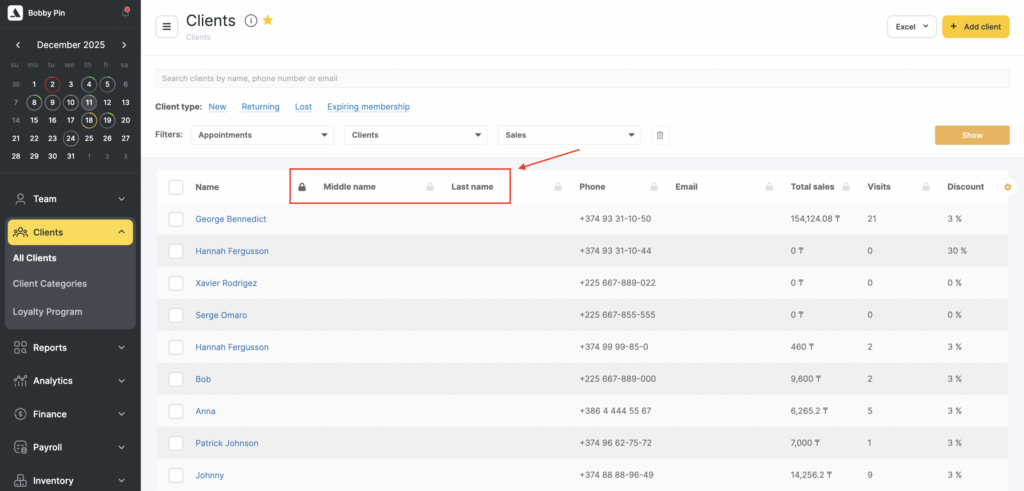Image resolution: width=1024 pixels, height=491 pixels.
Task: Toggle the select-all checkbox in table header
Action: tap(176, 187)
